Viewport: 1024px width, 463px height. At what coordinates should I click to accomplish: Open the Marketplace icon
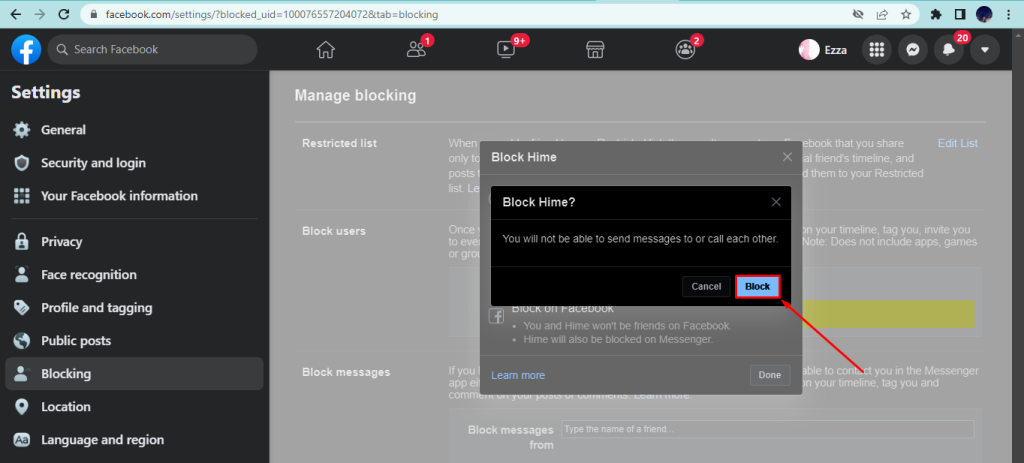pyautogui.click(x=594, y=50)
